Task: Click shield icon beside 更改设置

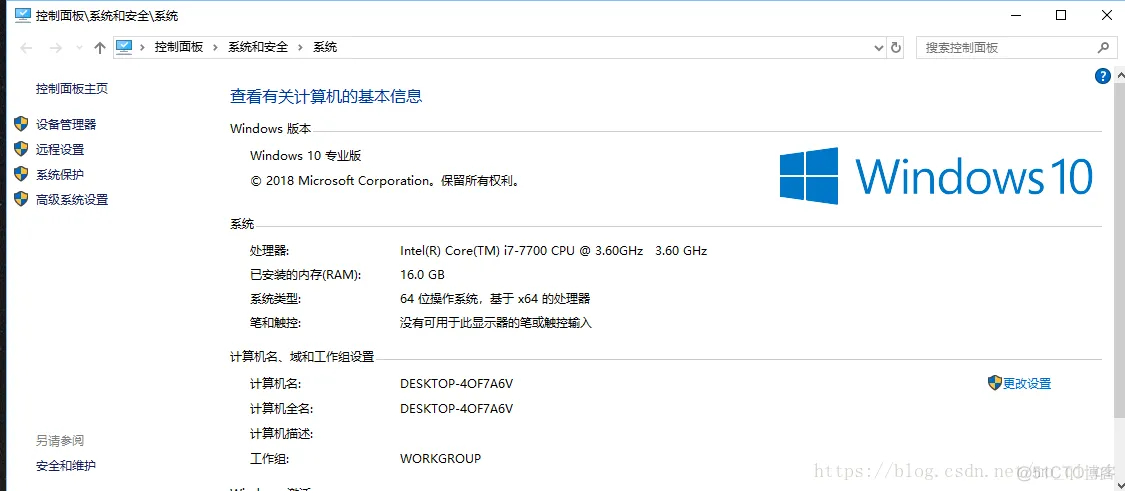Action: pyautogui.click(x=994, y=383)
